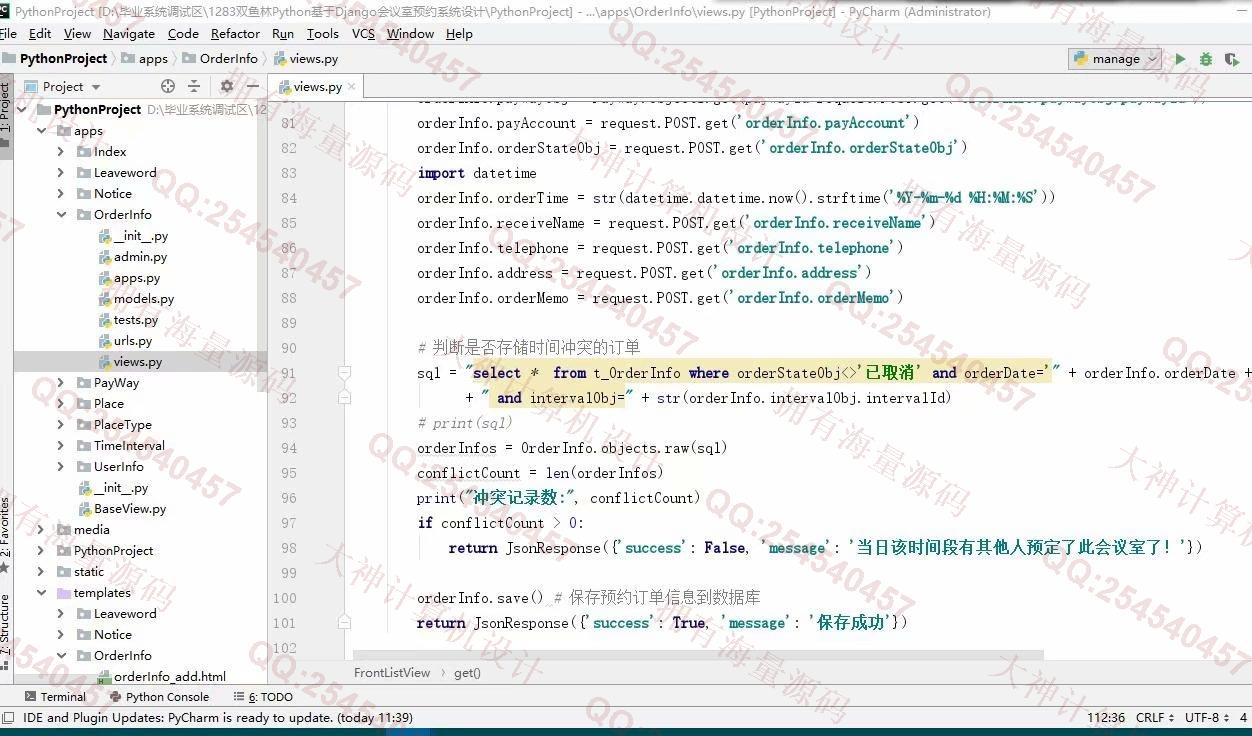Open the Refactor menu
This screenshot has width=1252, height=736.
click(235, 33)
